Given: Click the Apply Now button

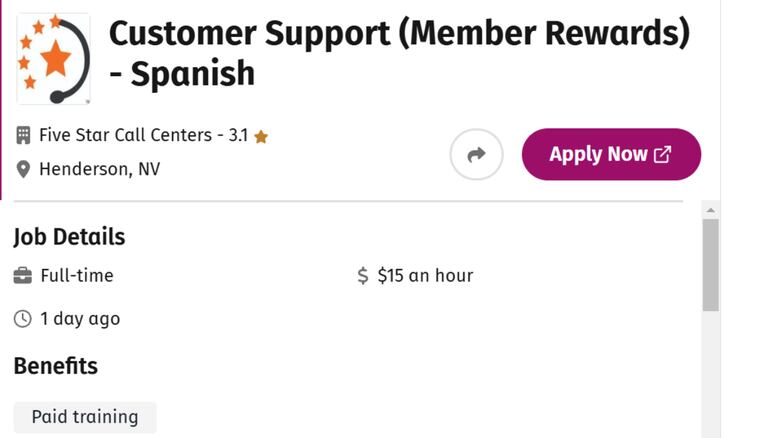Looking at the screenshot, I should pyautogui.click(x=611, y=154).
